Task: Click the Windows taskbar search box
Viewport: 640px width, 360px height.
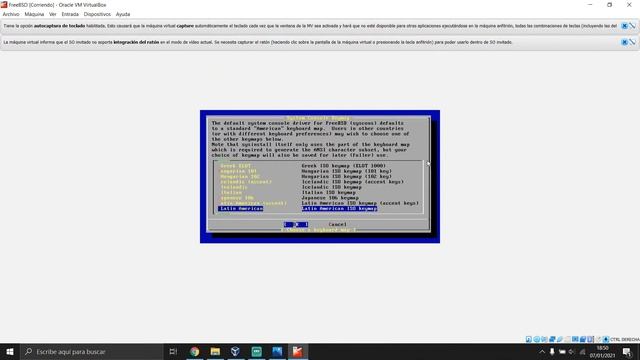Action: 92,351
